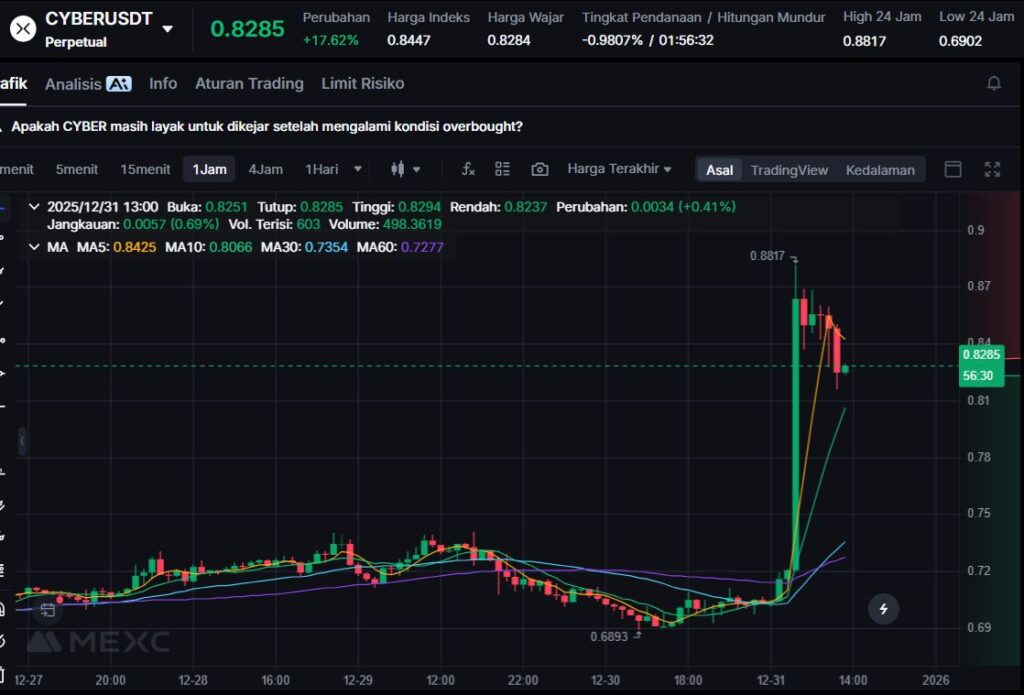
Task: Click the 0.8285 current price label on axis
Action: (x=980, y=355)
